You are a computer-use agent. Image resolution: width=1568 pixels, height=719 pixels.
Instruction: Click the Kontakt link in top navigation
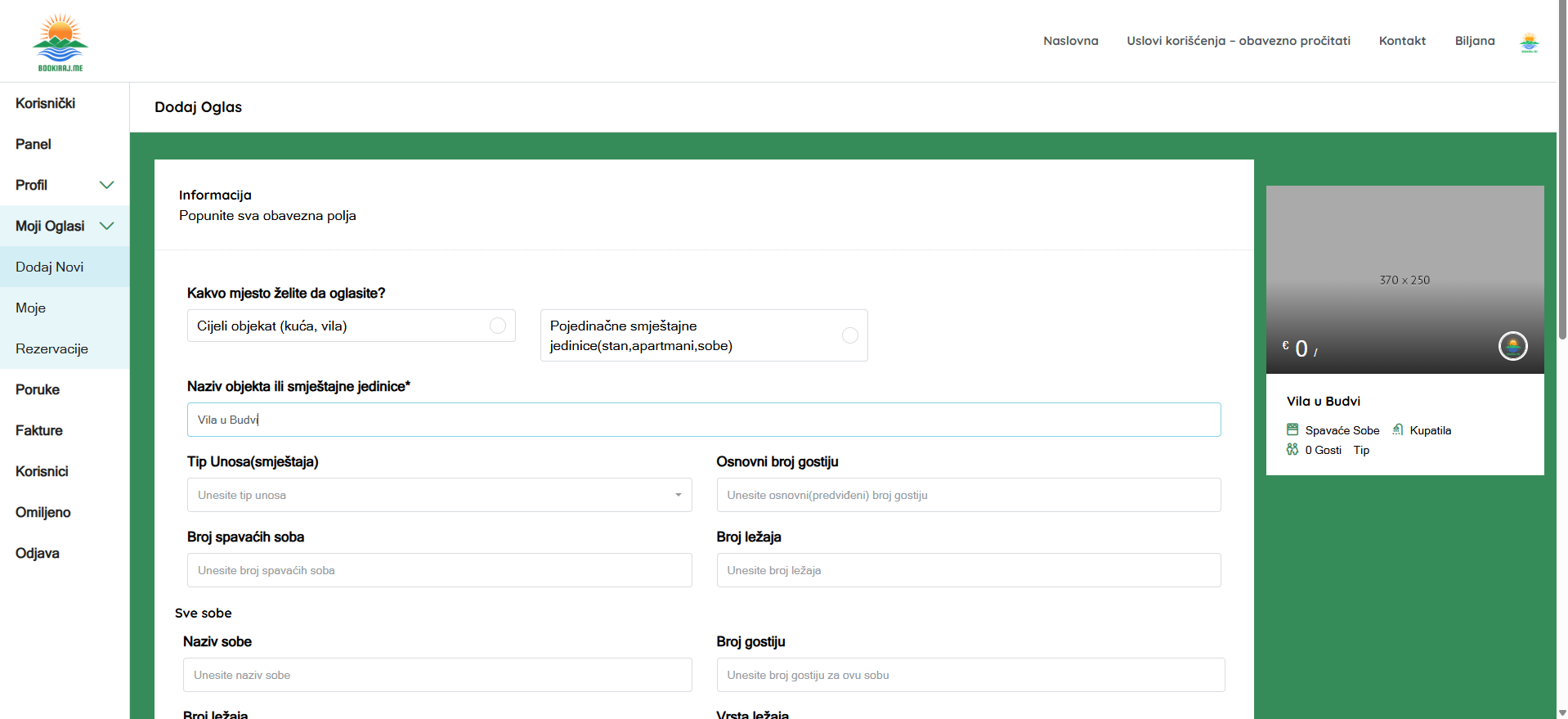click(1401, 41)
